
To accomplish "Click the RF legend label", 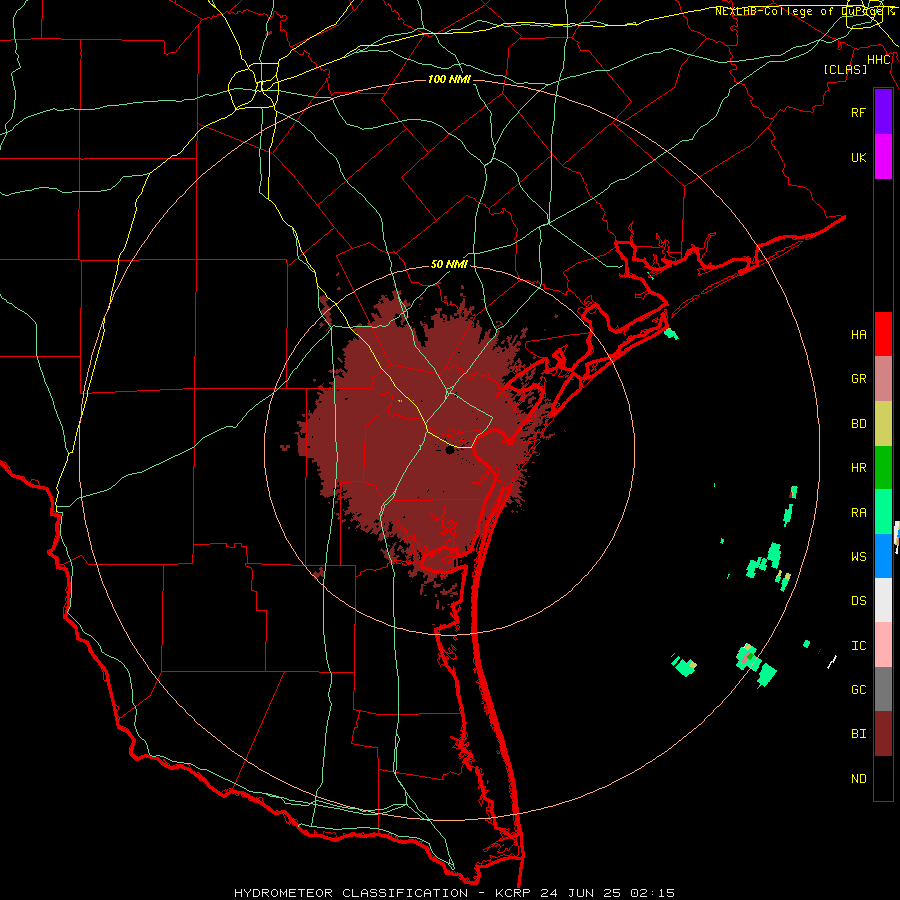I will pos(858,112).
